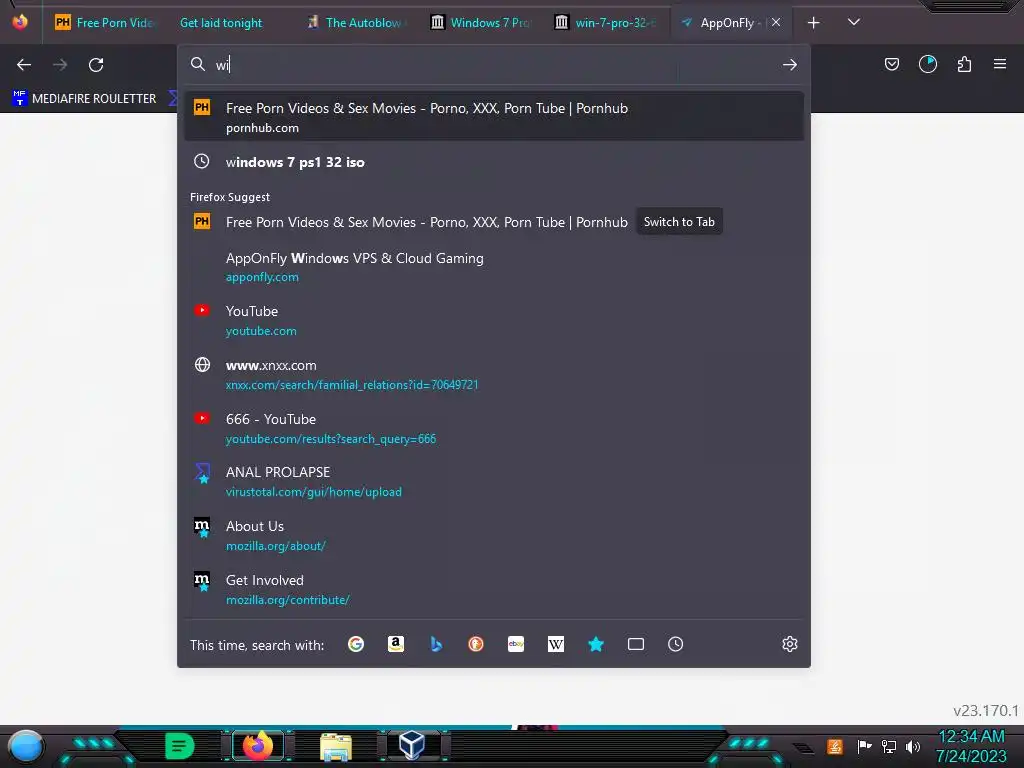Viewport: 1024px width, 768px height.
Task: Click the Firefox taskbar button
Action: pyautogui.click(x=257, y=746)
